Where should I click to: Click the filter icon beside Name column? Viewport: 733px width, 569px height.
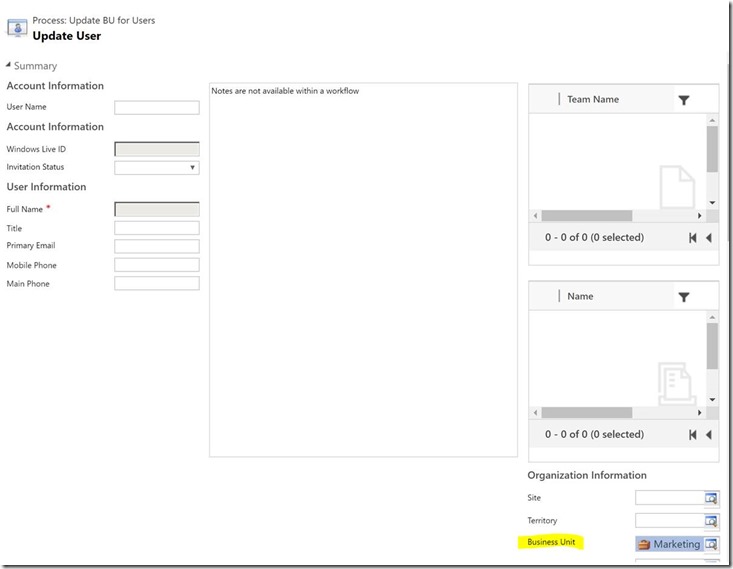pos(683,297)
